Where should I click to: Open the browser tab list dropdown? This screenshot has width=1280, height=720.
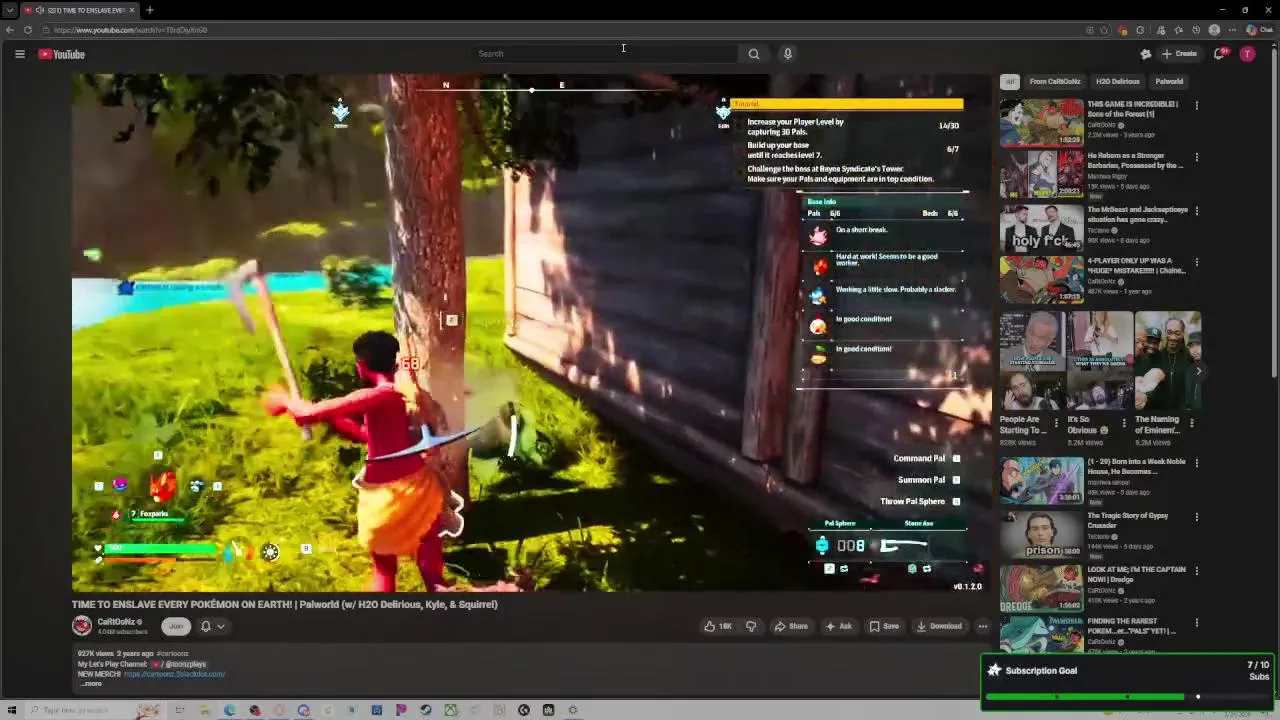(x=9, y=10)
